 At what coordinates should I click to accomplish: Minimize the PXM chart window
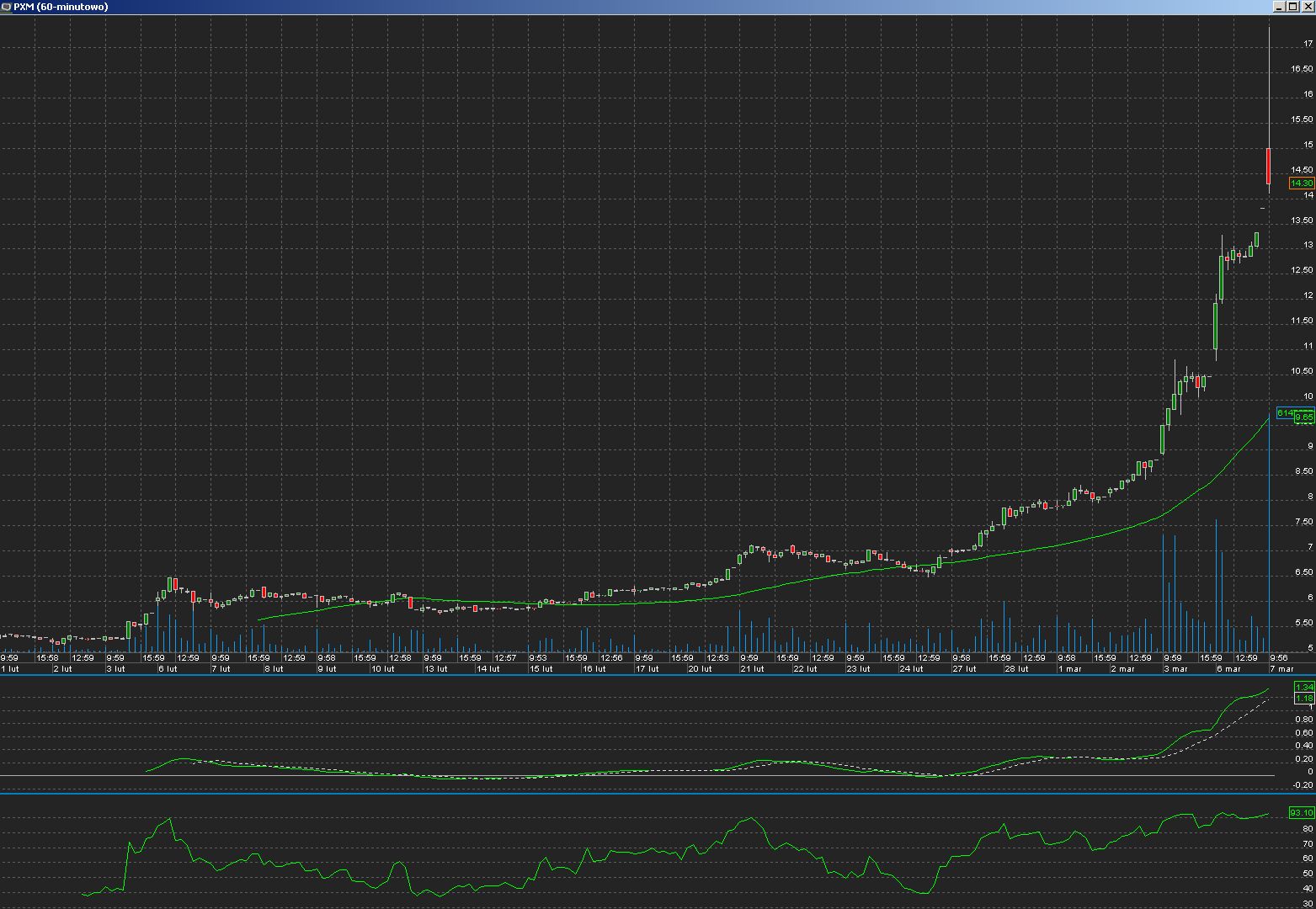1280,7
